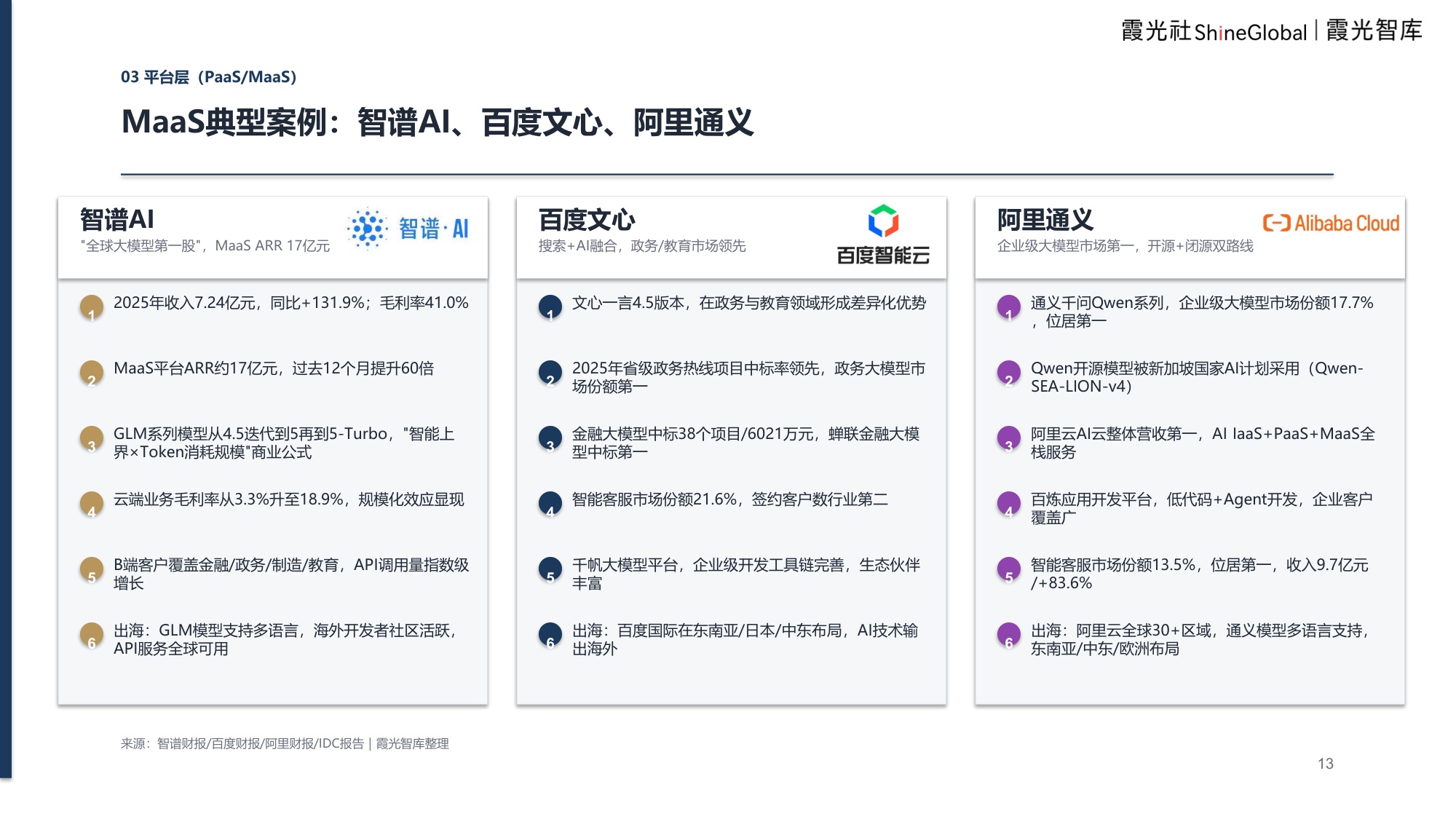Click the section label 03 平台层（PaaS/MaaS）
This screenshot has height=819, width=1456.
(x=209, y=76)
